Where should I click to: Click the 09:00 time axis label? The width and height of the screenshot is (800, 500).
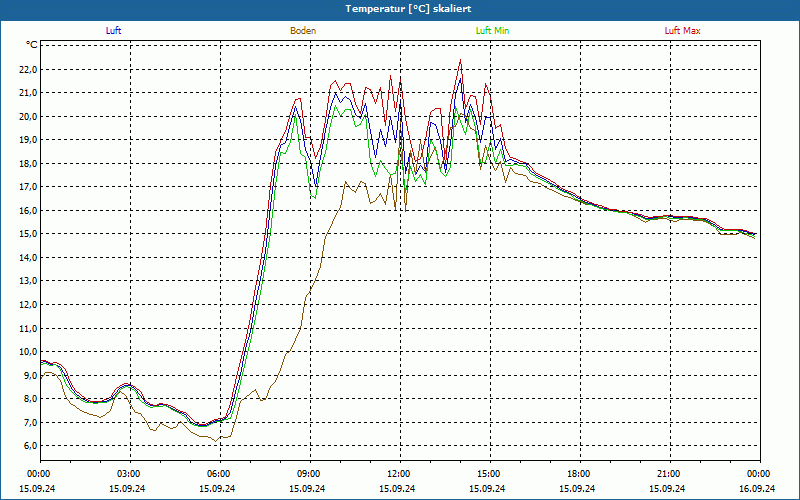pyautogui.click(x=310, y=474)
